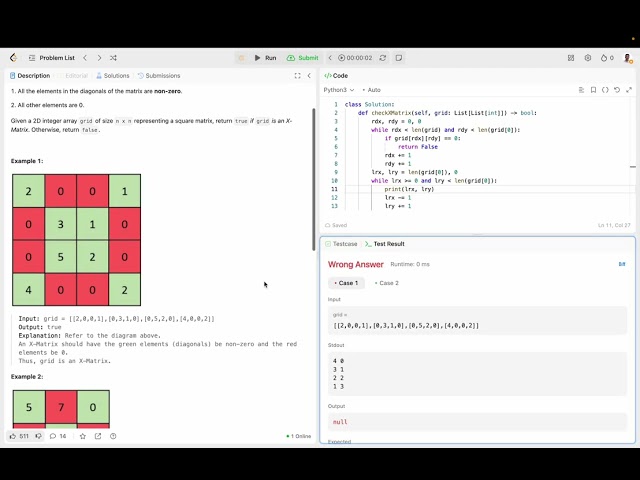Viewport: 640px width, 480px height.
Task: Select Case 2 result
Action: [x=387, y=283]
